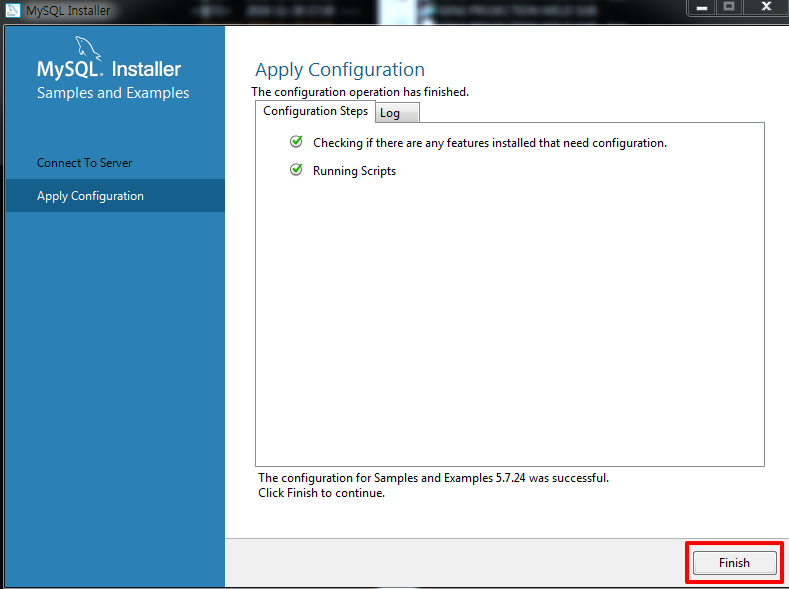
Task: Click the Finish button
Action: (734, 562)
